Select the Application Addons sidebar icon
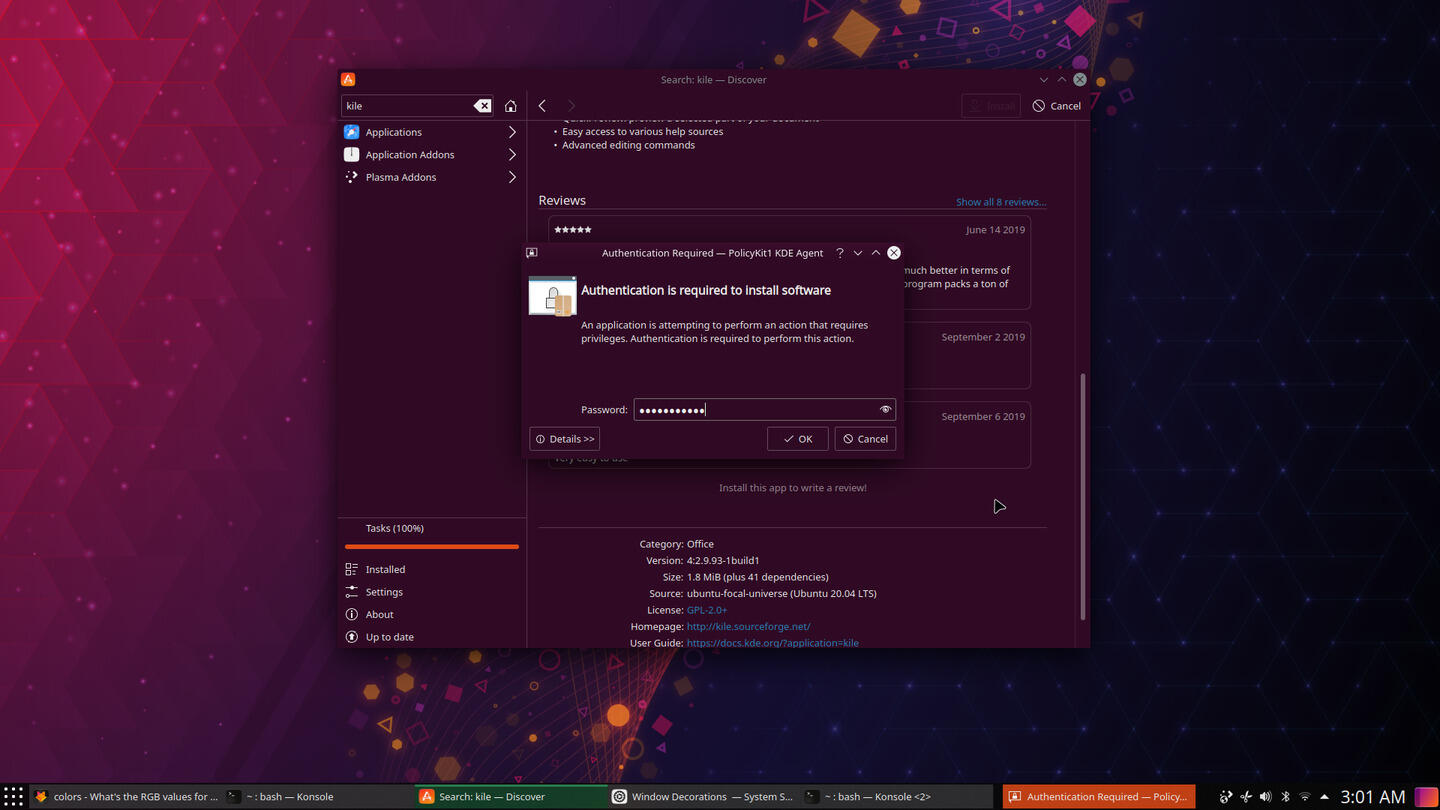 point(352,155)
